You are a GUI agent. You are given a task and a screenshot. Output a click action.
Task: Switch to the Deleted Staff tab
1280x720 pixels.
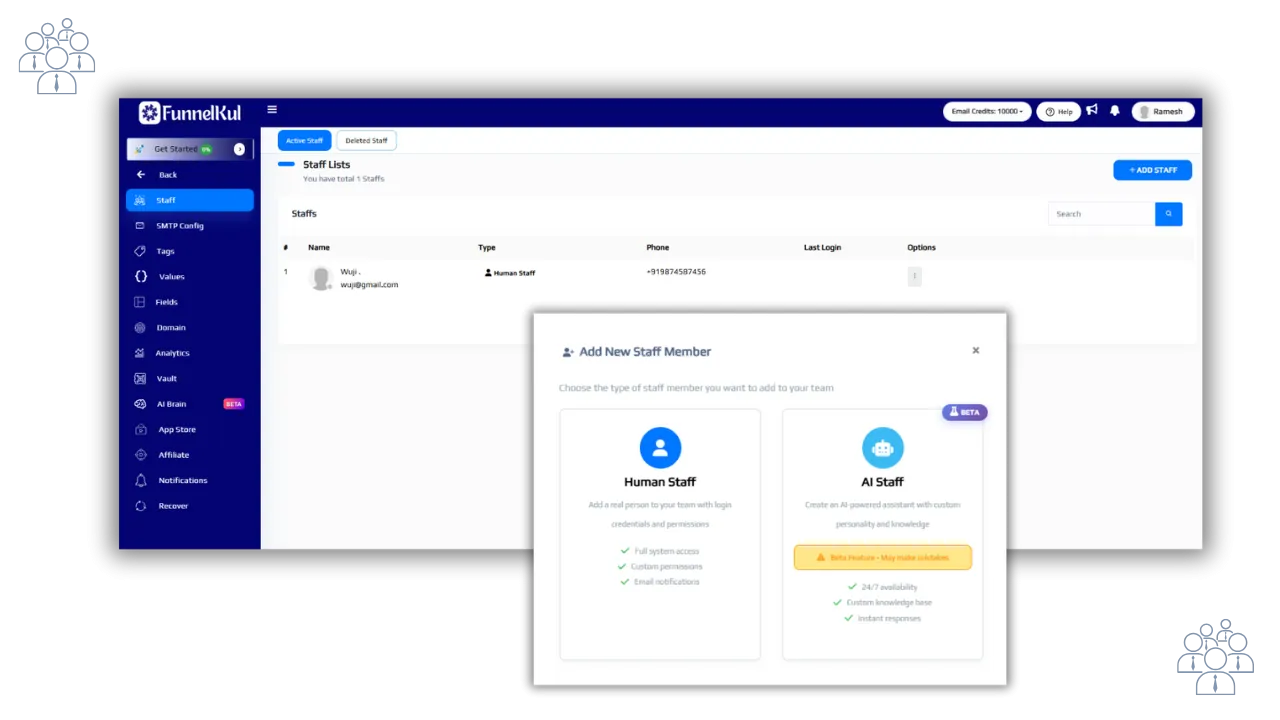click(366, 141)
